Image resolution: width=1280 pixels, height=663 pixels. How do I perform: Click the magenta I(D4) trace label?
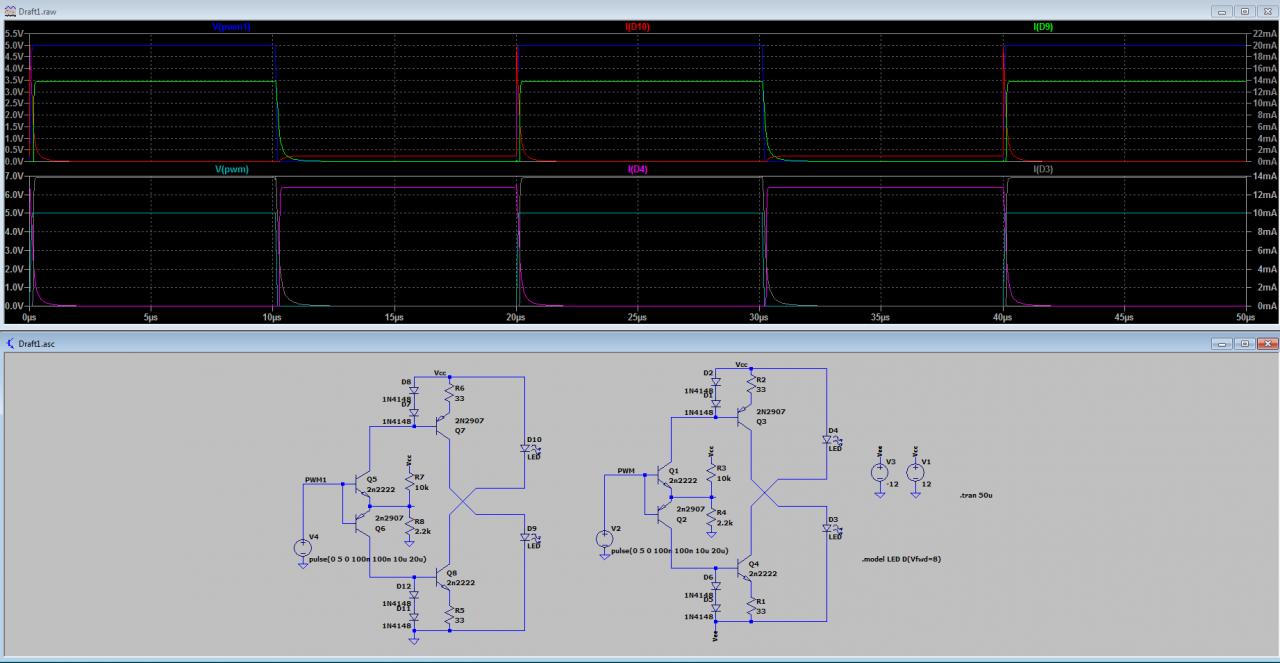pyautogui.click(x=637, y=170)
